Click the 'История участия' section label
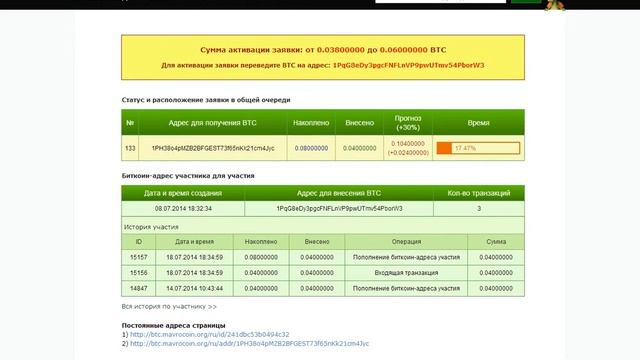This screenshot has height=360, width=640. 151,227
